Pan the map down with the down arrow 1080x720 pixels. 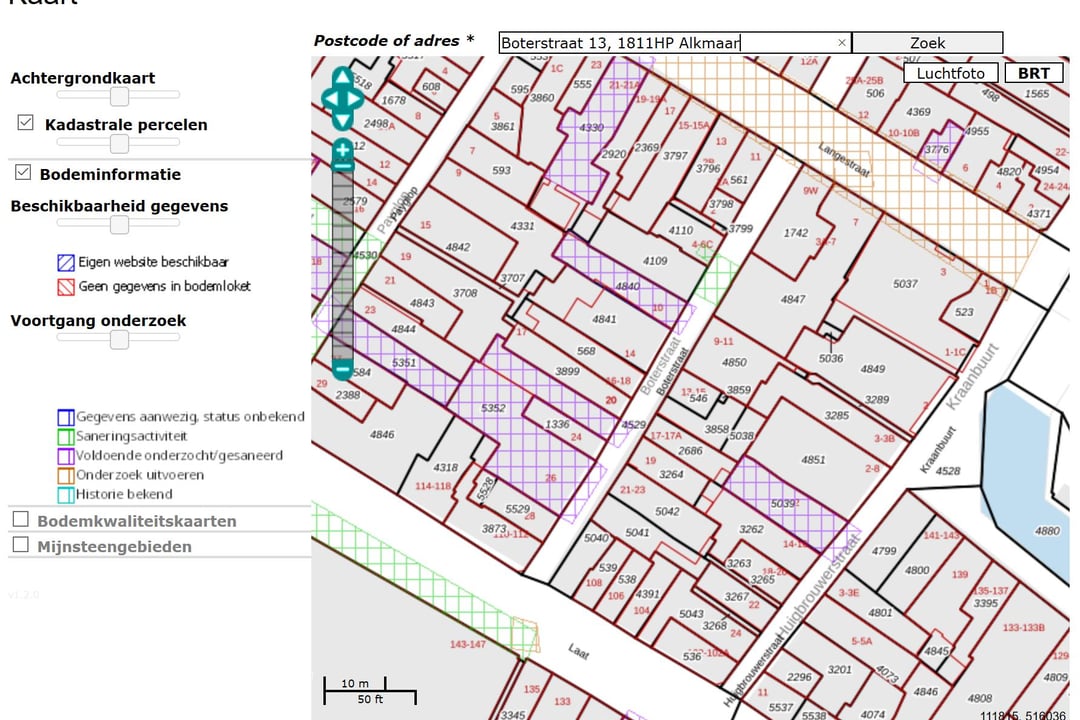point(342,121)
